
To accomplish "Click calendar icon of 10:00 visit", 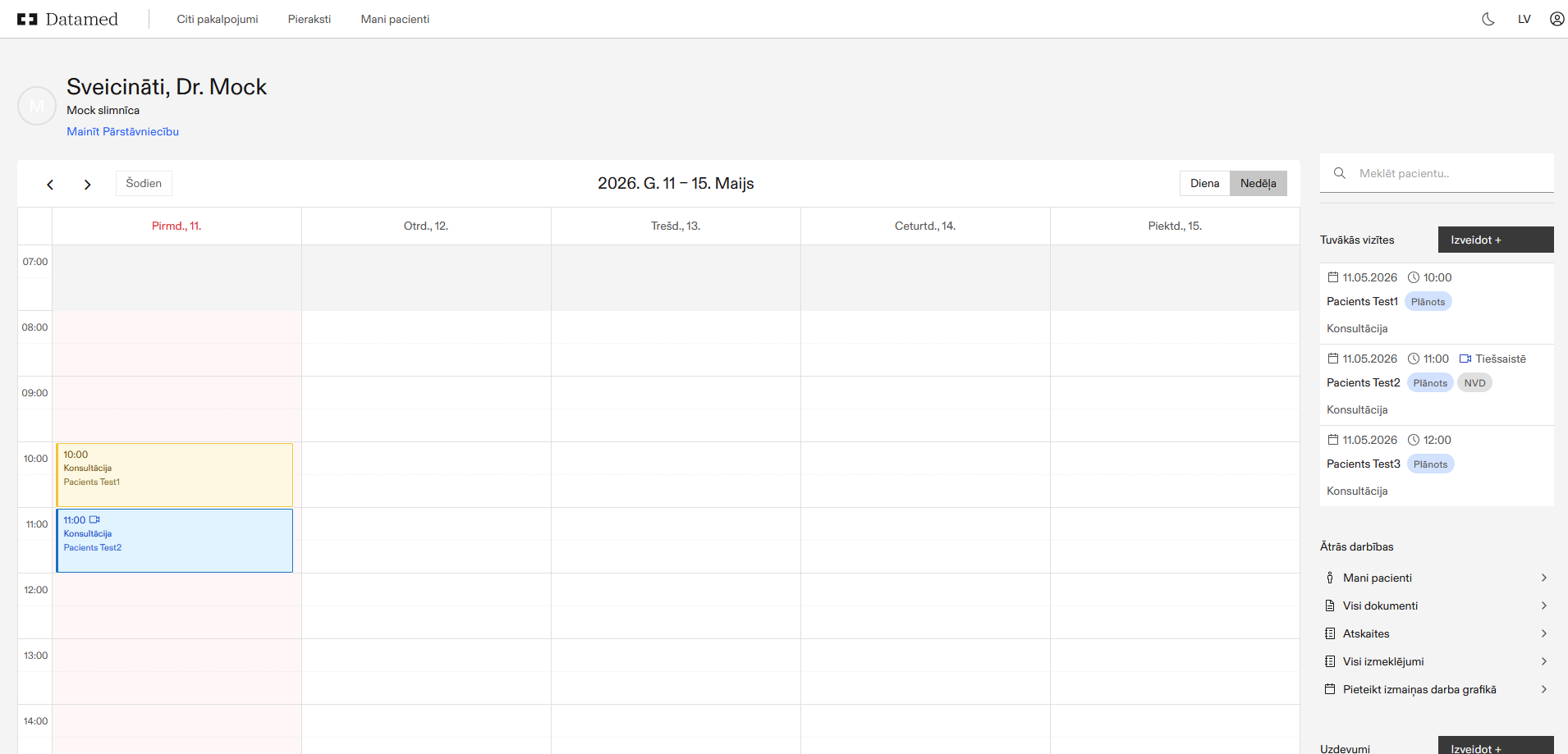I will tap(1333, 277).
